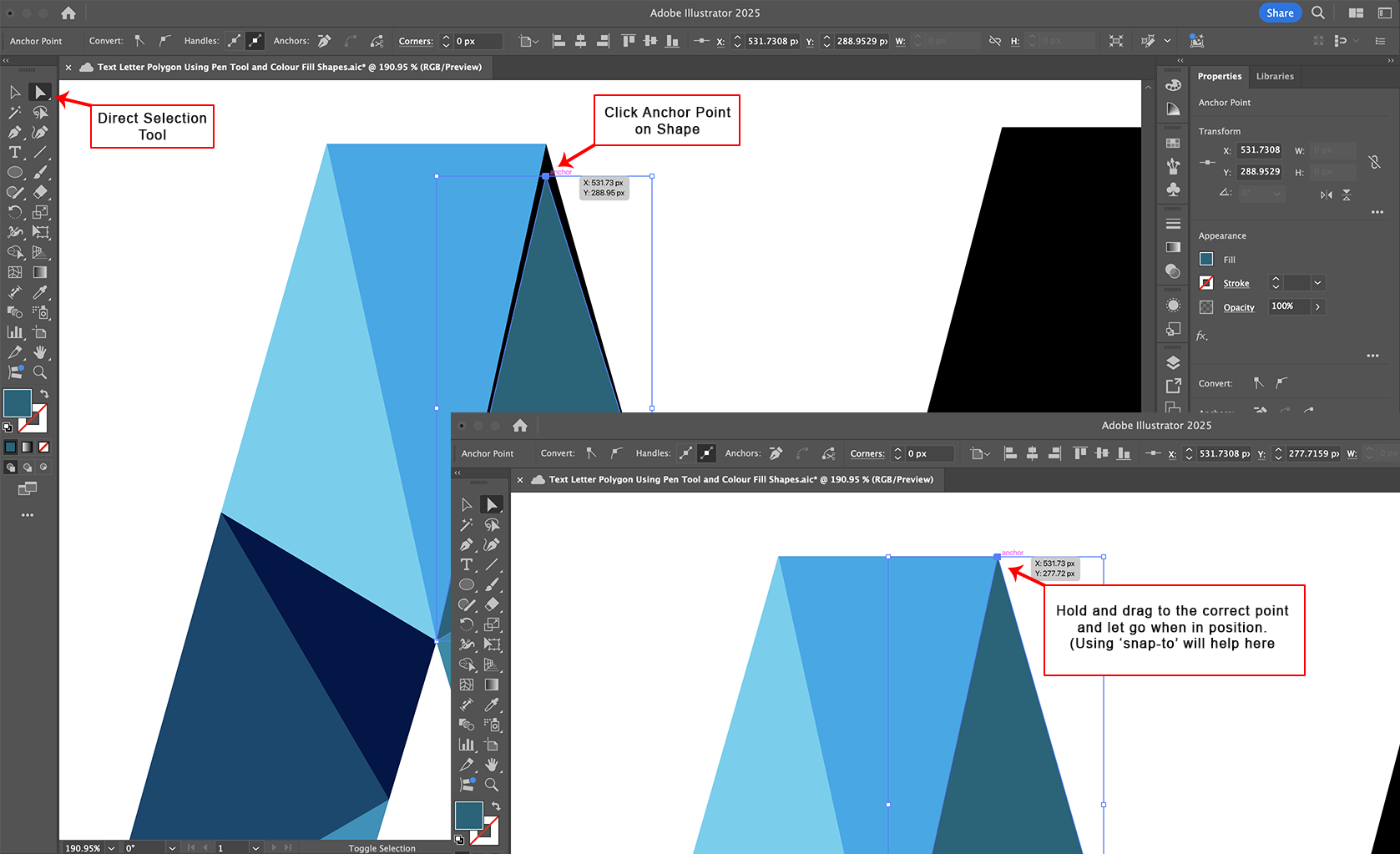Viewport: 1400px width, 854px height.
Task: Select the Pen tool in the toolbar
Action: [x=15, y=133]
